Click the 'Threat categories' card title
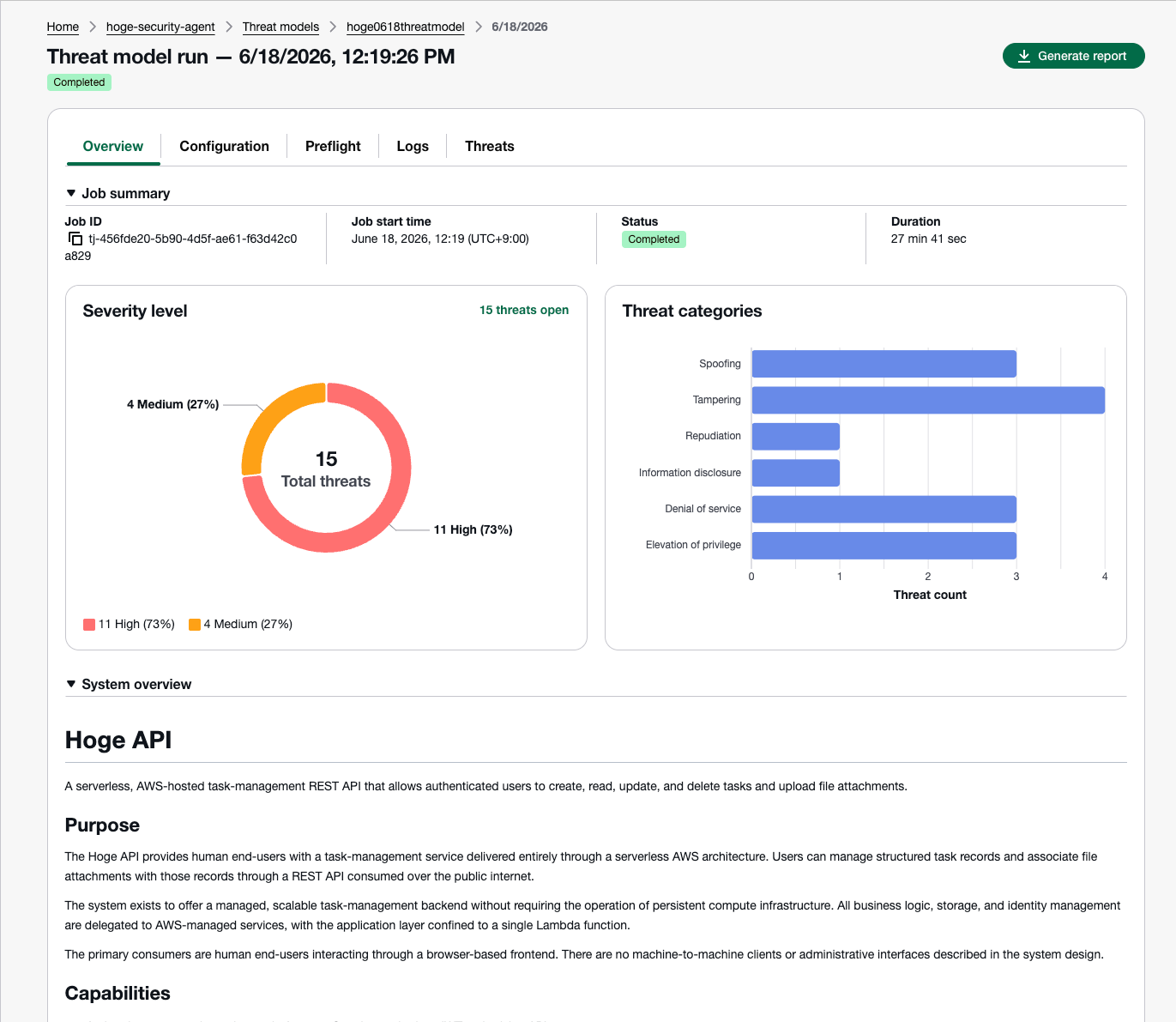Image resolution: width=1176 pixels, height=1022 pixels. point(692,311)
